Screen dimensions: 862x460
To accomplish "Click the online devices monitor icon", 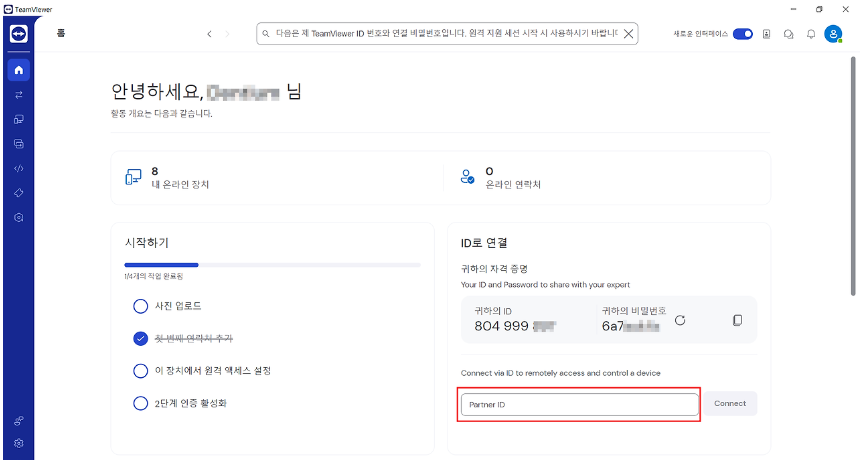I will pos(133,177).
